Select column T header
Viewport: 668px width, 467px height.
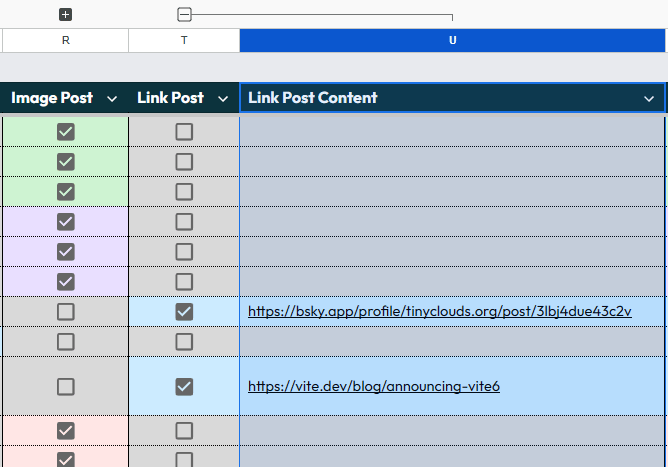[x=184, y=40]
